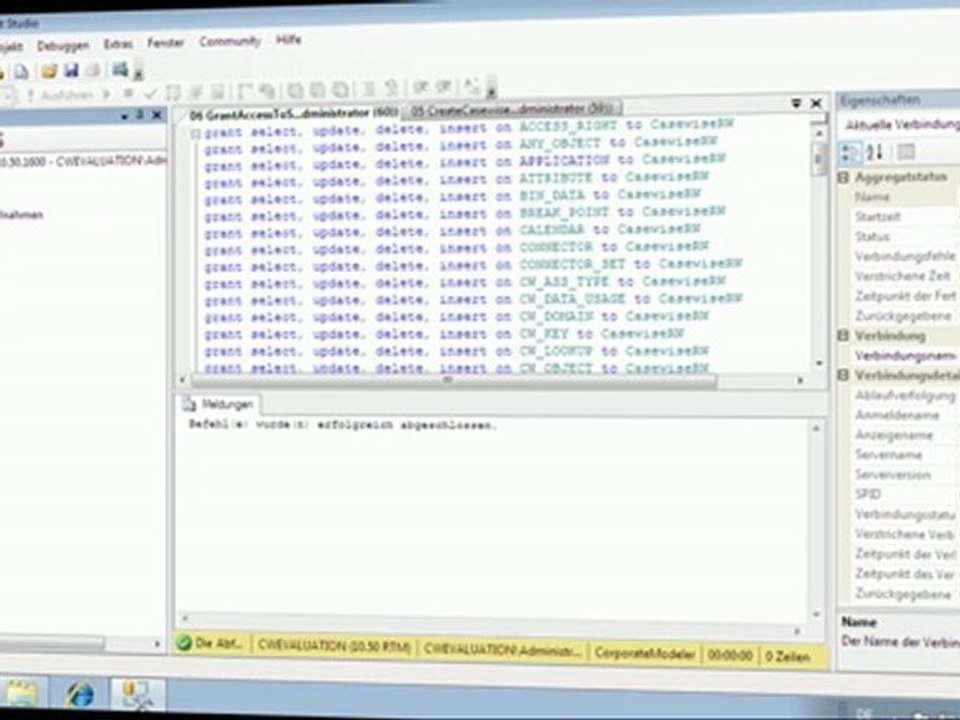The width and height of the screenshot is (960, 720).
Task: Open the Extras menu
Action: [x=118, y=44]
